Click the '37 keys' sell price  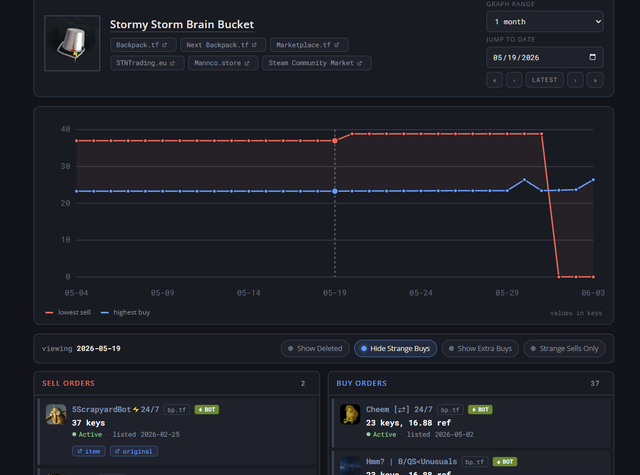89,423
